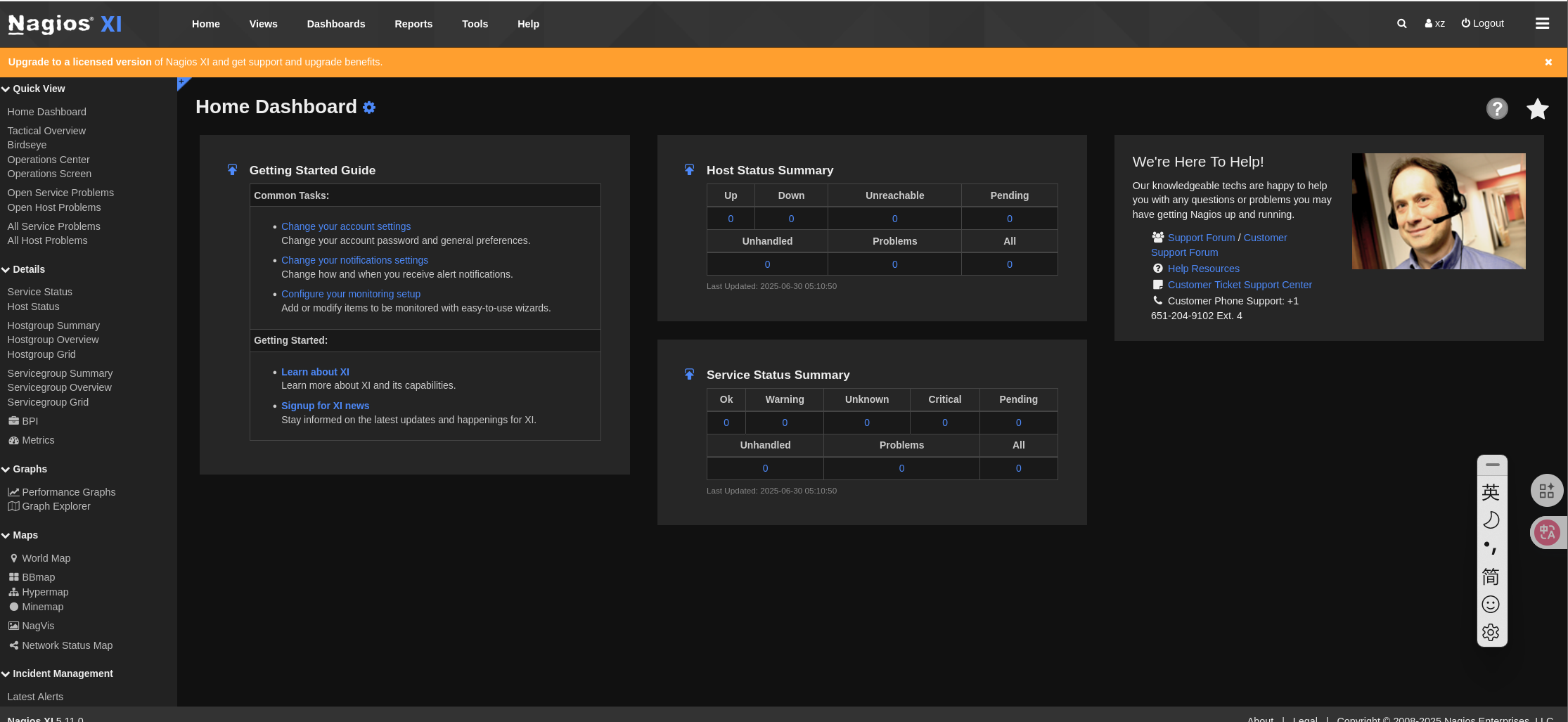1568x722 pixels.
Task: Click the input method 英 language toggle
Action: [x=1491, y=492]
